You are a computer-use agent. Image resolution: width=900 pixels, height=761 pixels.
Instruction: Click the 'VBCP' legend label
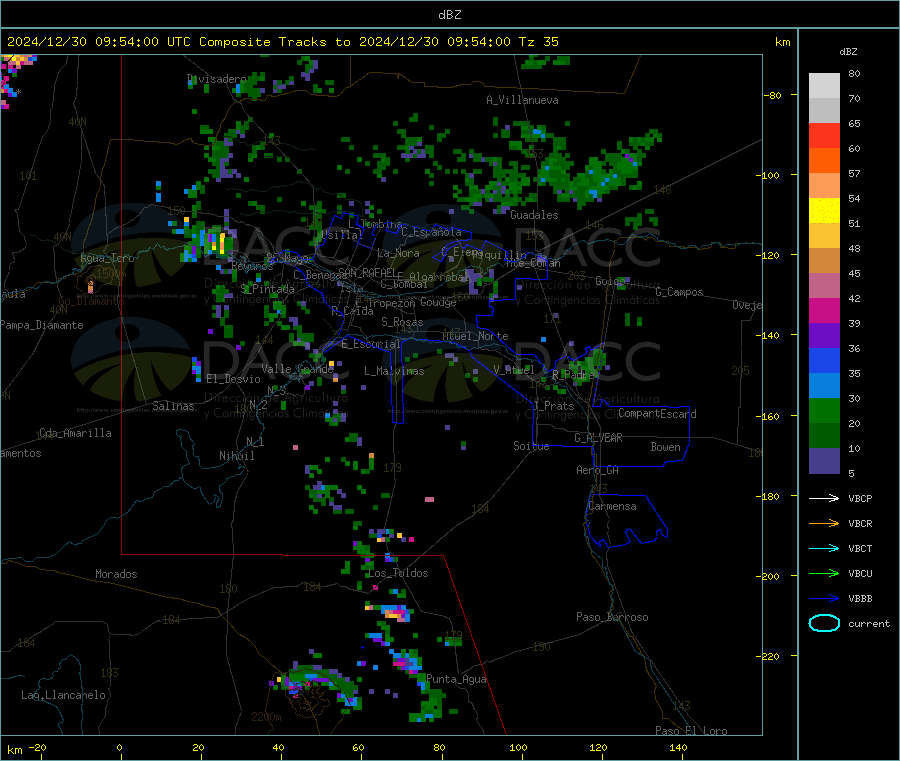[860, 498]
